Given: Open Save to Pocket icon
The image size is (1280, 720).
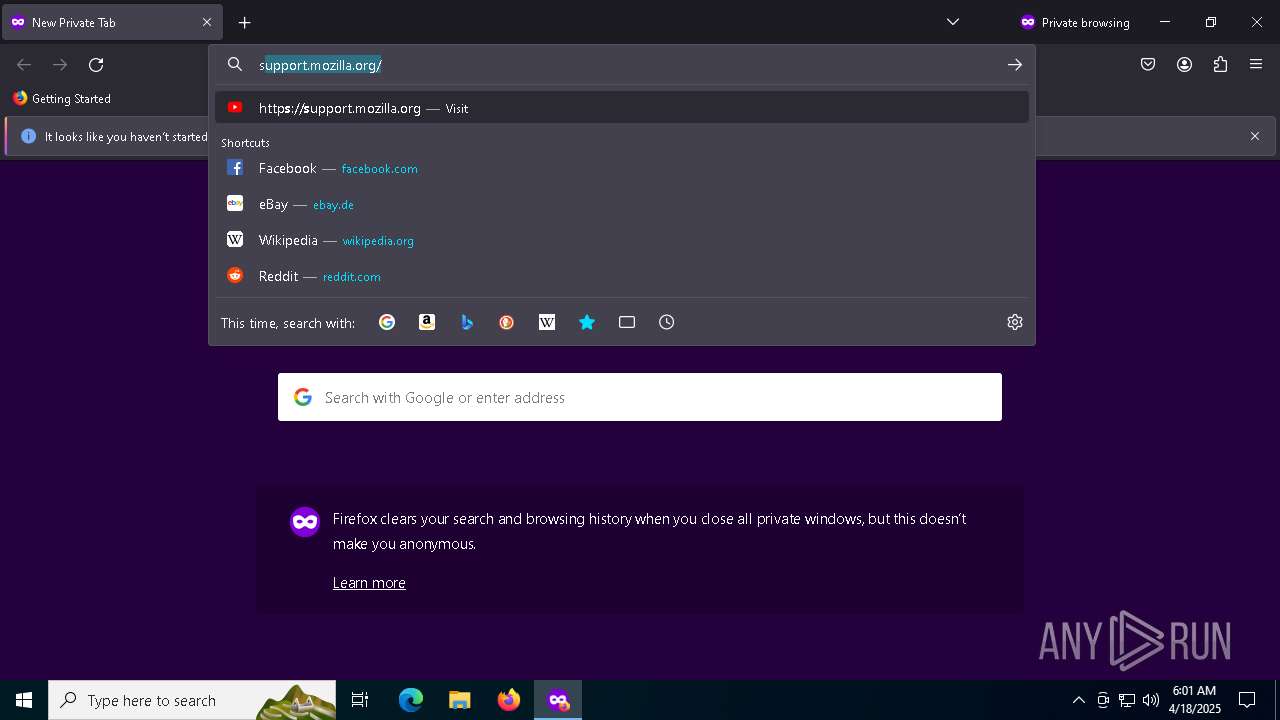Looking at the screenshot, I should [1148, 65].
